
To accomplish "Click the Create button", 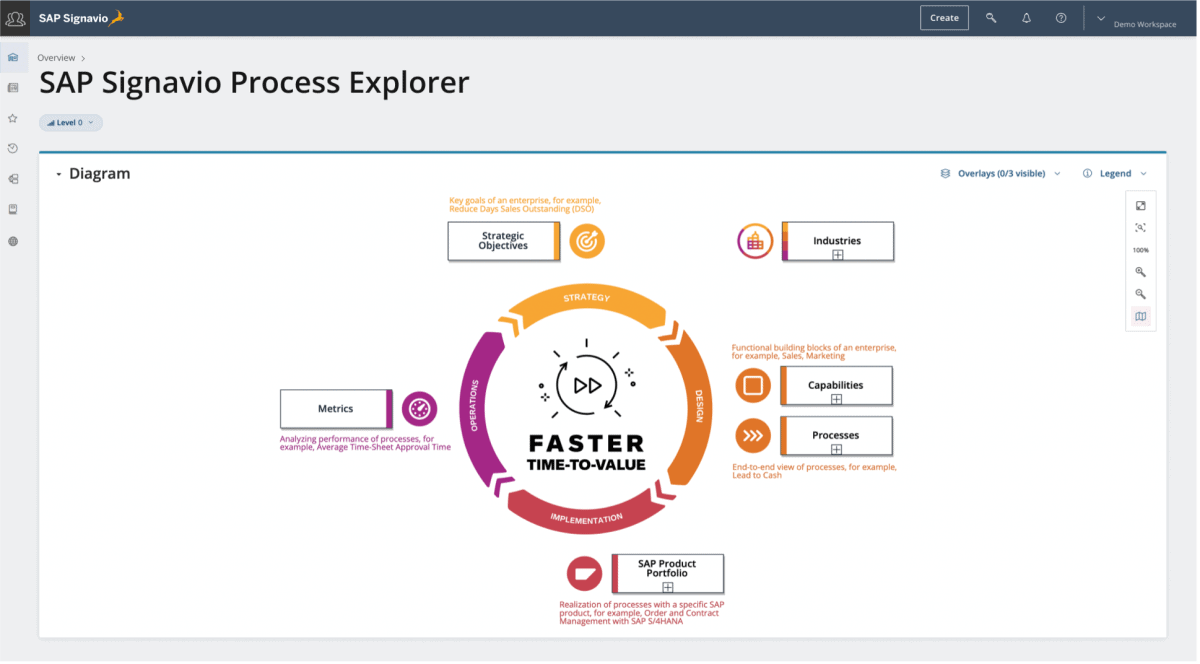I will pyautogui.click(x=943, y=17).
